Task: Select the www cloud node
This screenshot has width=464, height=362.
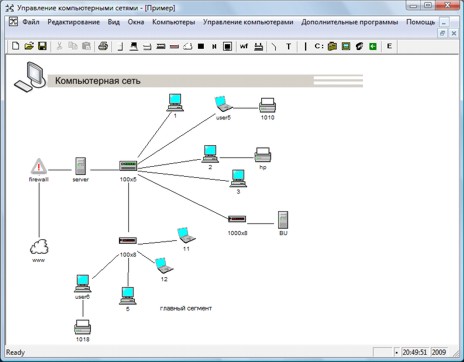Action: [39, 247]
